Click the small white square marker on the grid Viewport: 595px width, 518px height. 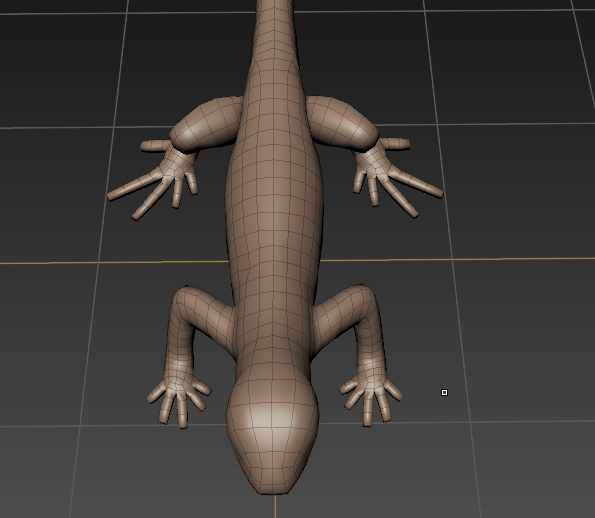pos(444,392)
